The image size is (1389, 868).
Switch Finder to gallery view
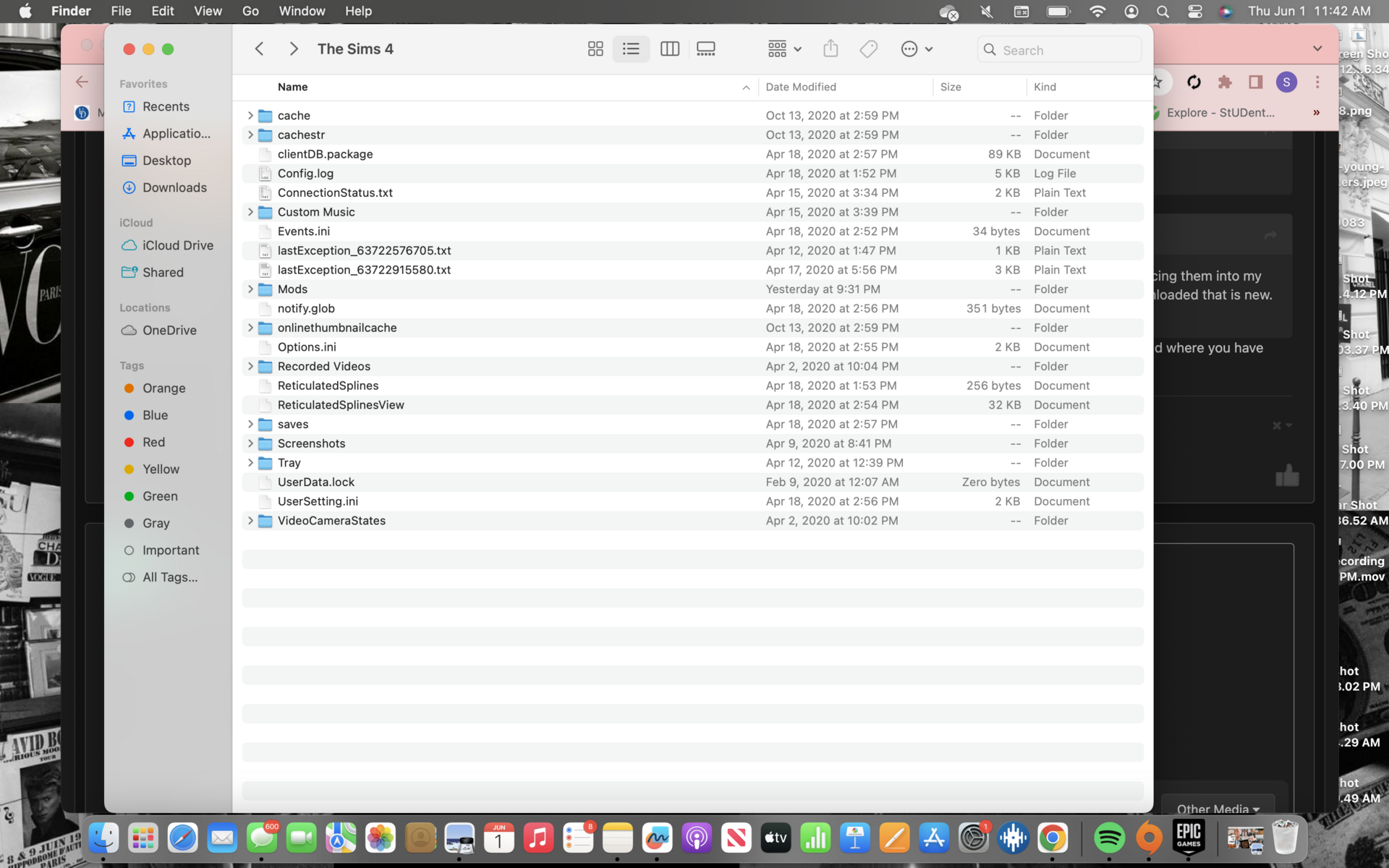(x=706, y=49)
